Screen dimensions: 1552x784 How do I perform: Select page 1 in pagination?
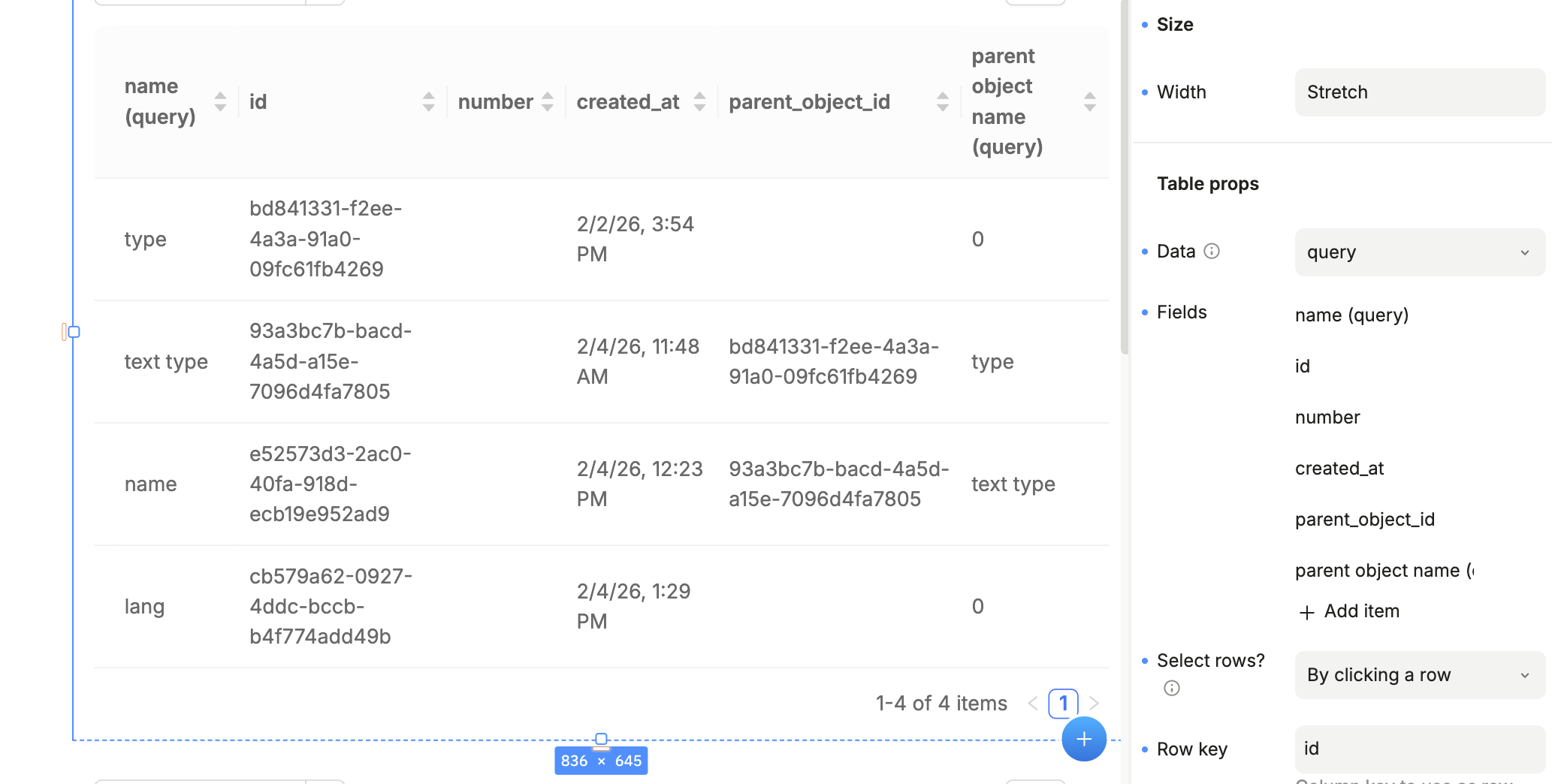click(1063, 704)
